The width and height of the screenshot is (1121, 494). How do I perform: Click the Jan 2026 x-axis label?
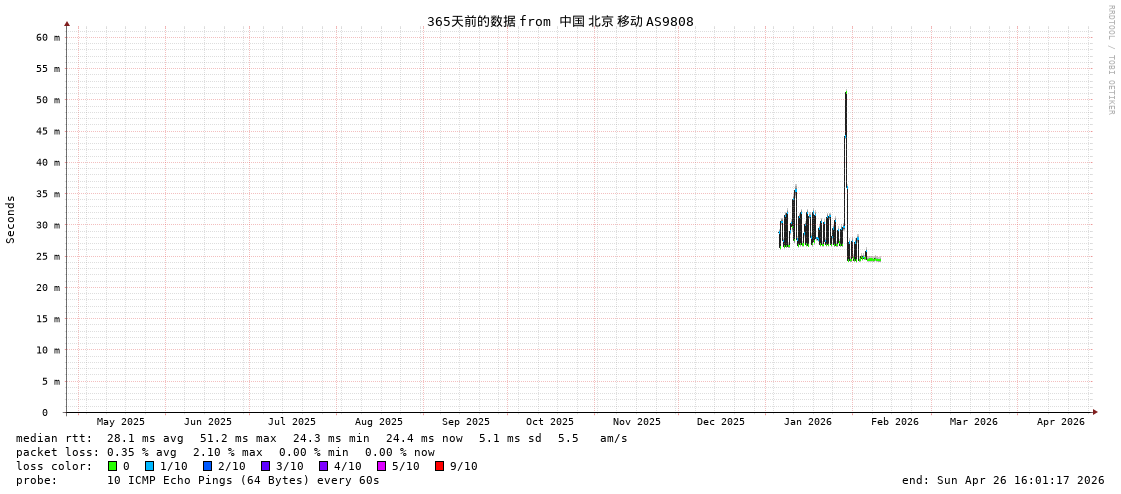pyautogui.click(x=807, y=422)
